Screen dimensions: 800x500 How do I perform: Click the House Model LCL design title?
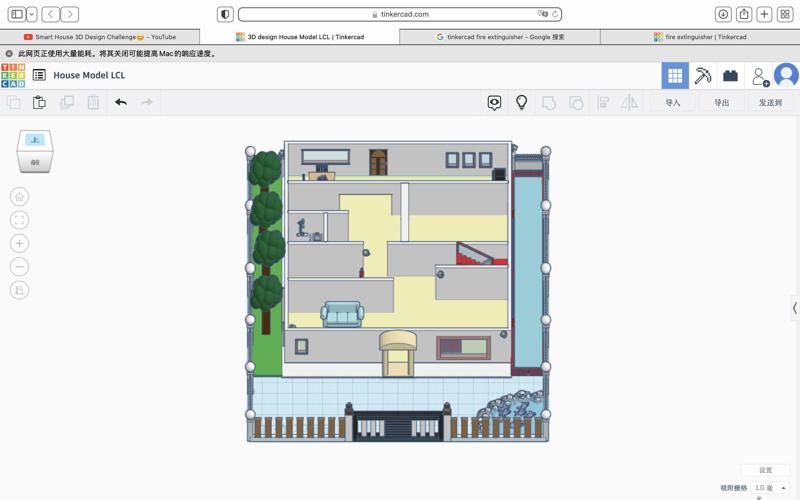coord(89,75)
